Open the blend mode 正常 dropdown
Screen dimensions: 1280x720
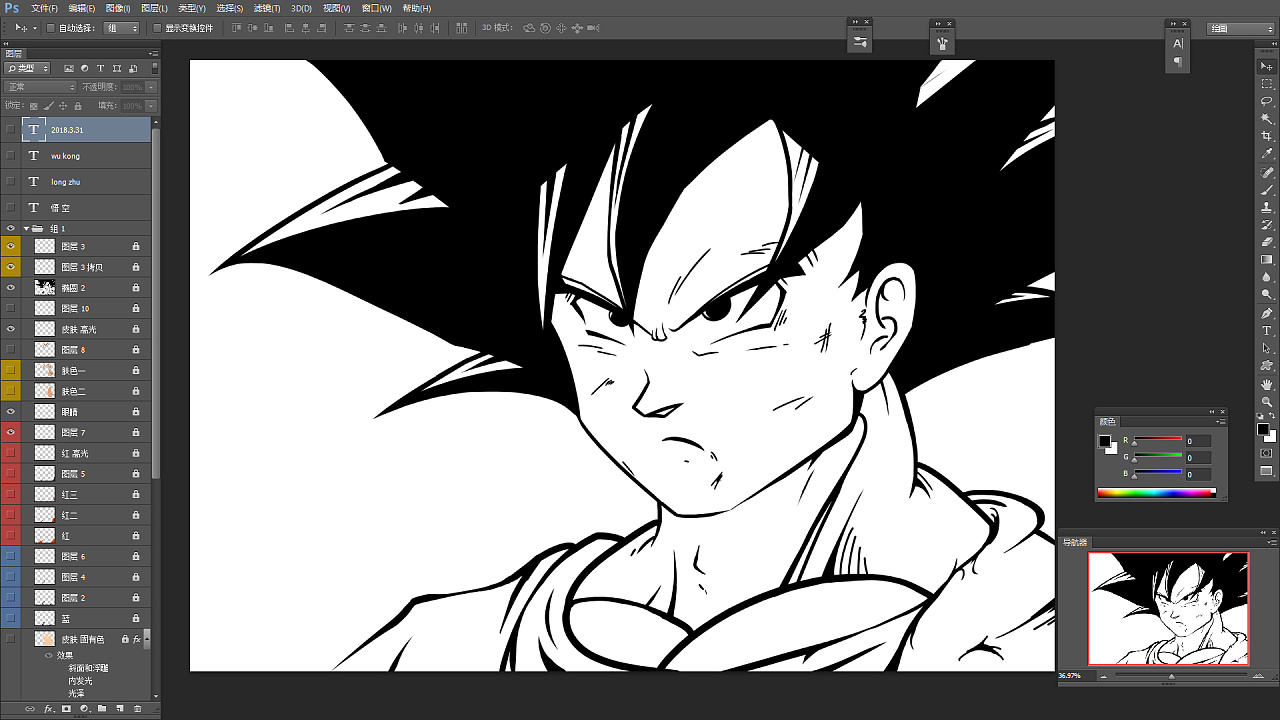pos(40,87)
